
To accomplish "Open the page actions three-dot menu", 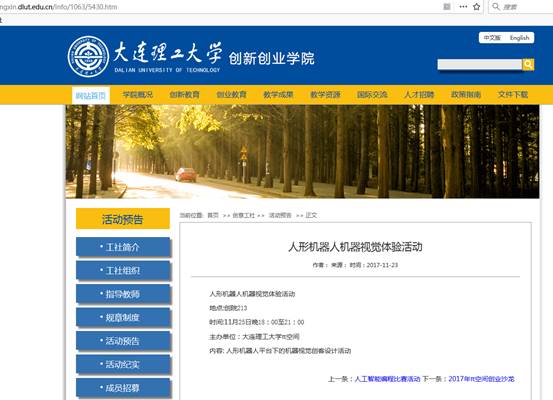I will pos(463,6).
